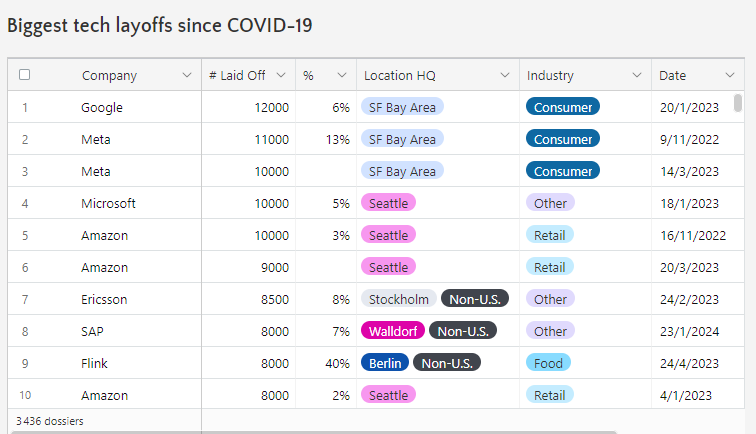Select the Ericsson company cell
Image resolution: width=756 pixels, height=434 pixels.
[104, 299]
